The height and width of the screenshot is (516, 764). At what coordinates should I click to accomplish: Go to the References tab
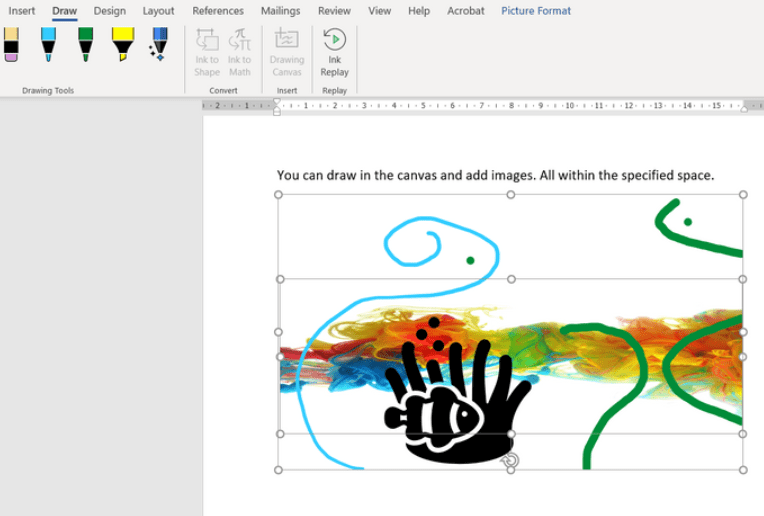(x=218, y=11)
